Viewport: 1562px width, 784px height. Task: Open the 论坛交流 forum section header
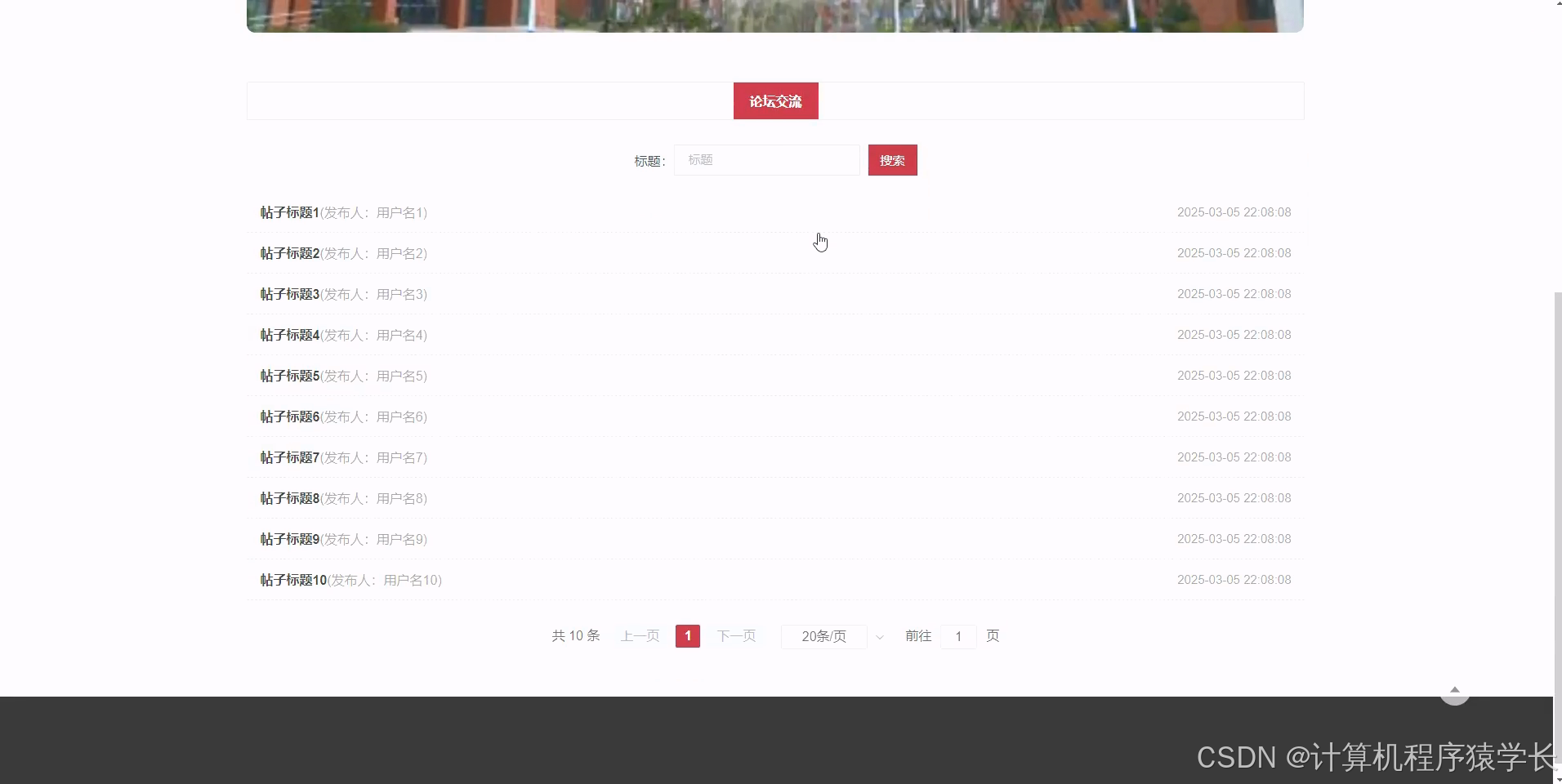pyautogui.click(x=774, y=100)
